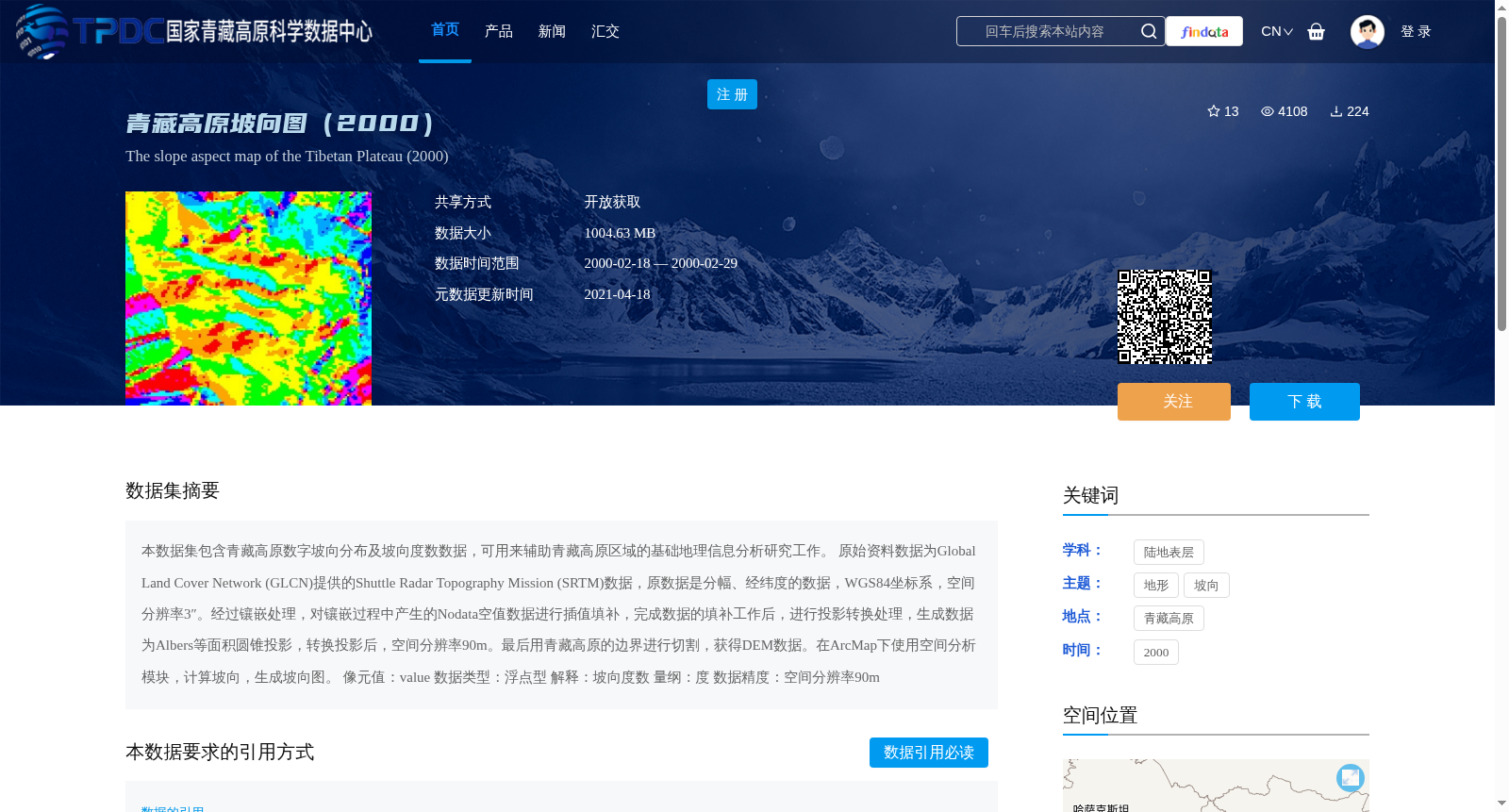Select the 坡向 keyword tag
This screenshot has width=1509, height=812.
tap(1206, 585)
